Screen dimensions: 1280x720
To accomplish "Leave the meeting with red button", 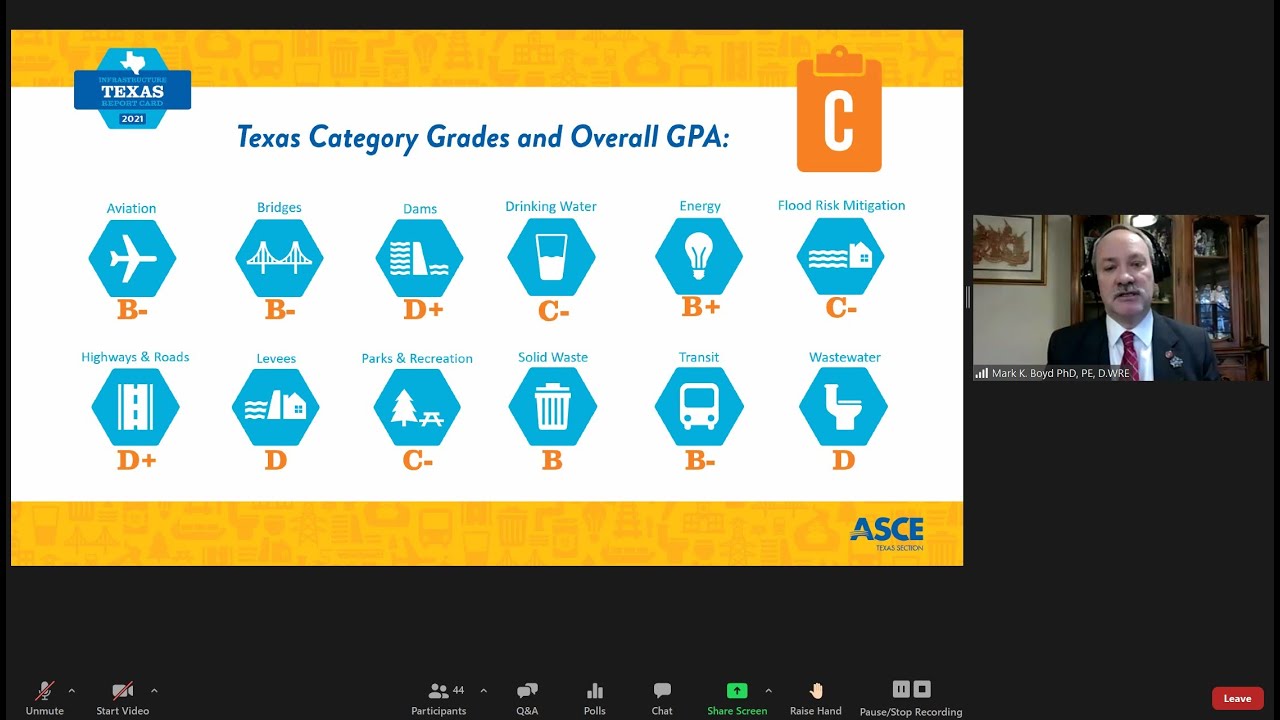I will [1237, 699].
